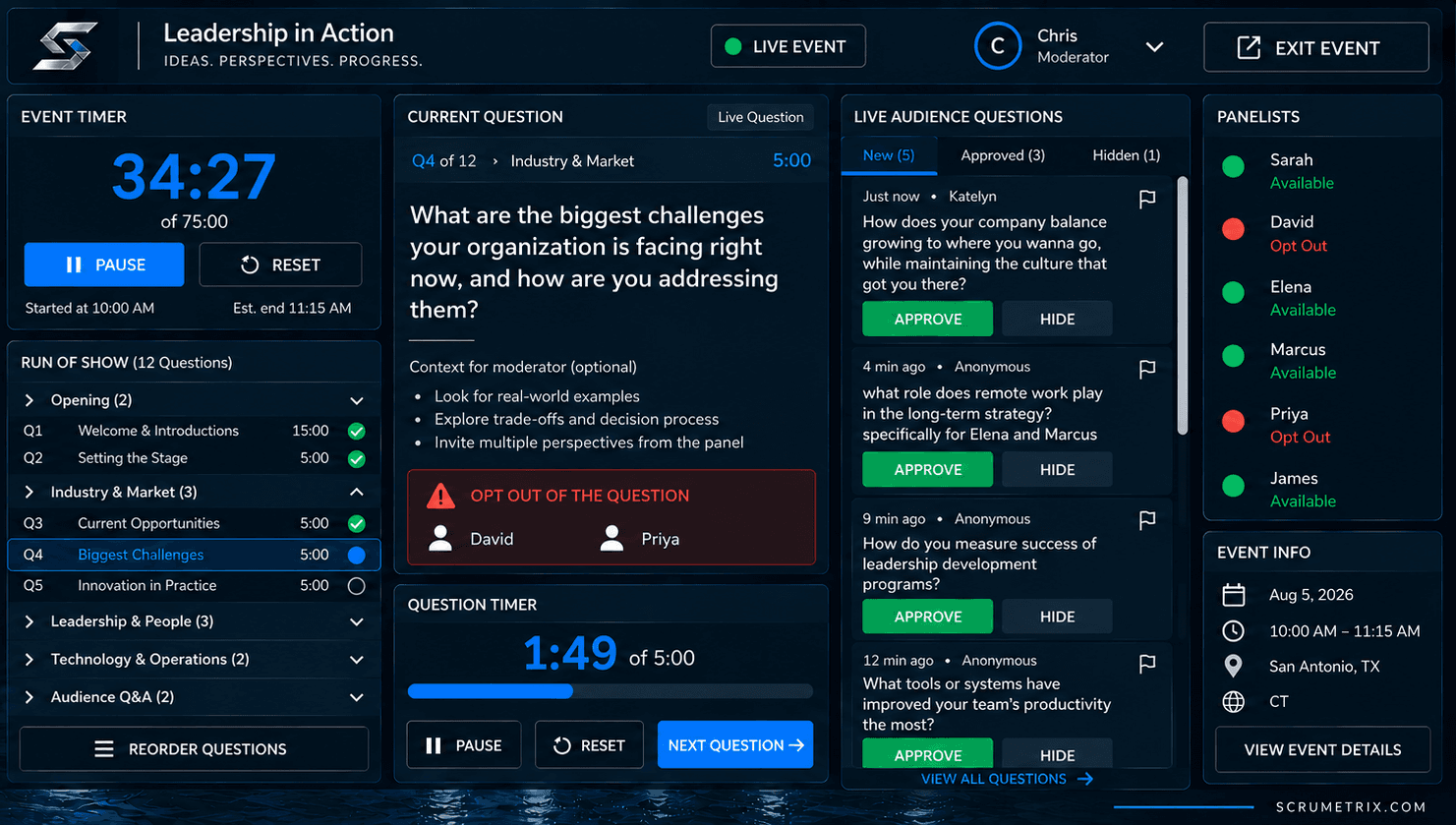Click the globe icon beside CT
Screen dimensions: 1456x825
[1234, 702]
